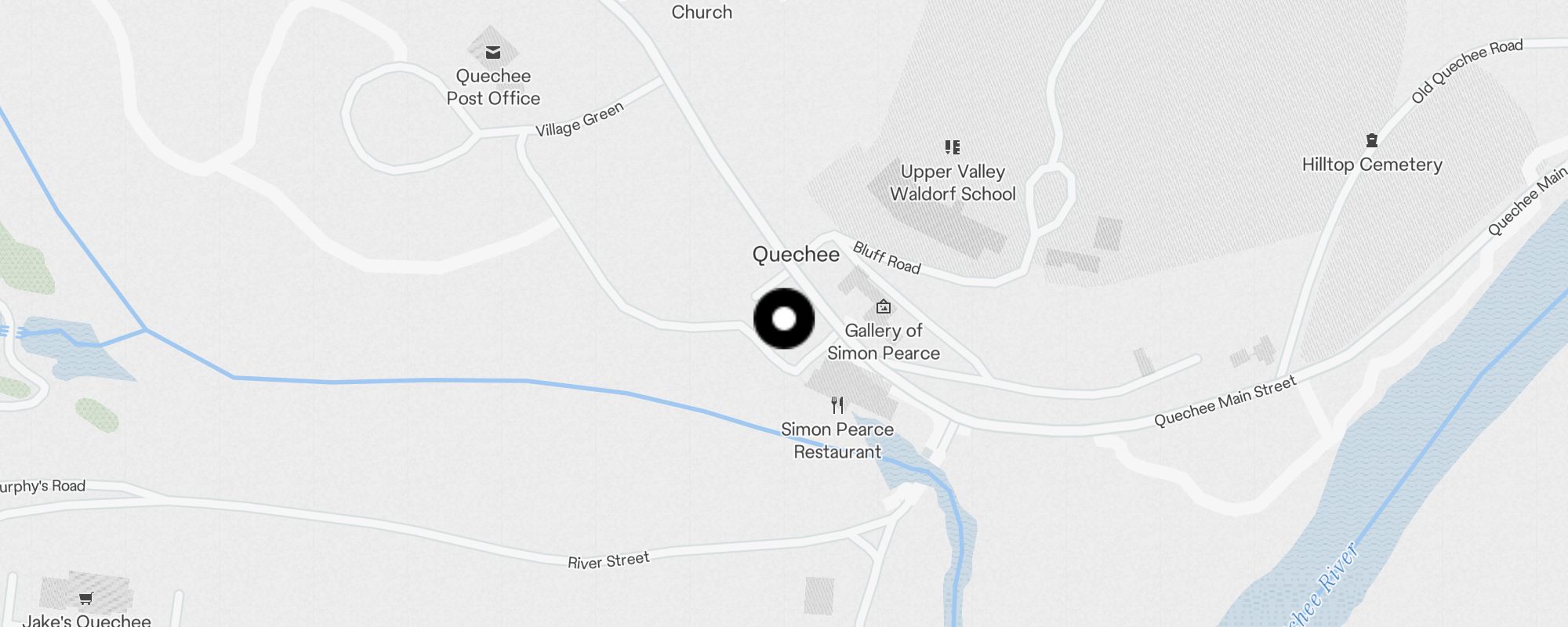Screen dimensions: 1568x627
Task: Click the Quechee Post Office mail icon
Action: (493, 53)
